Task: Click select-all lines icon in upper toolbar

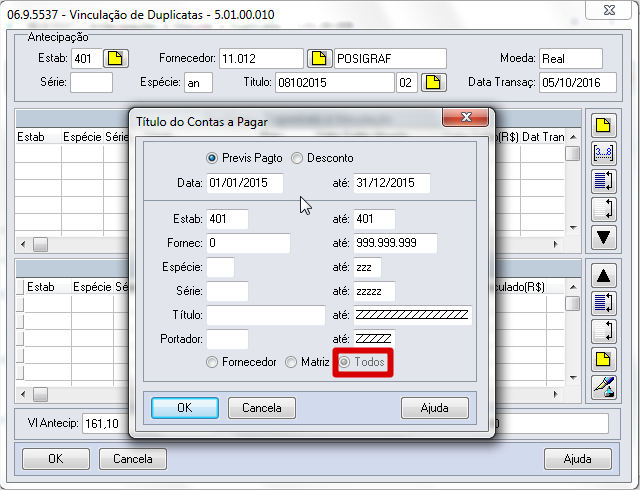Action: [603, 181]
